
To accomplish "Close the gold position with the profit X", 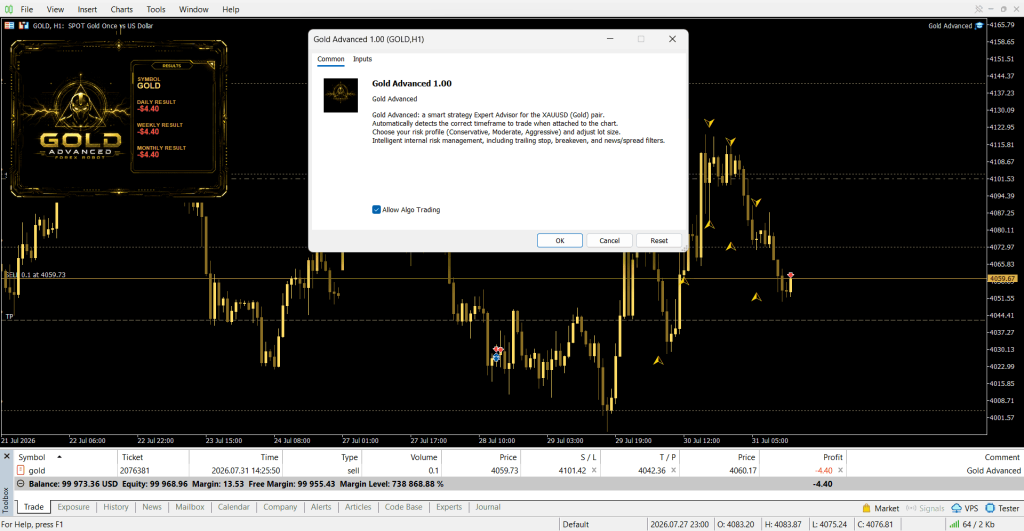I will 840,470.
